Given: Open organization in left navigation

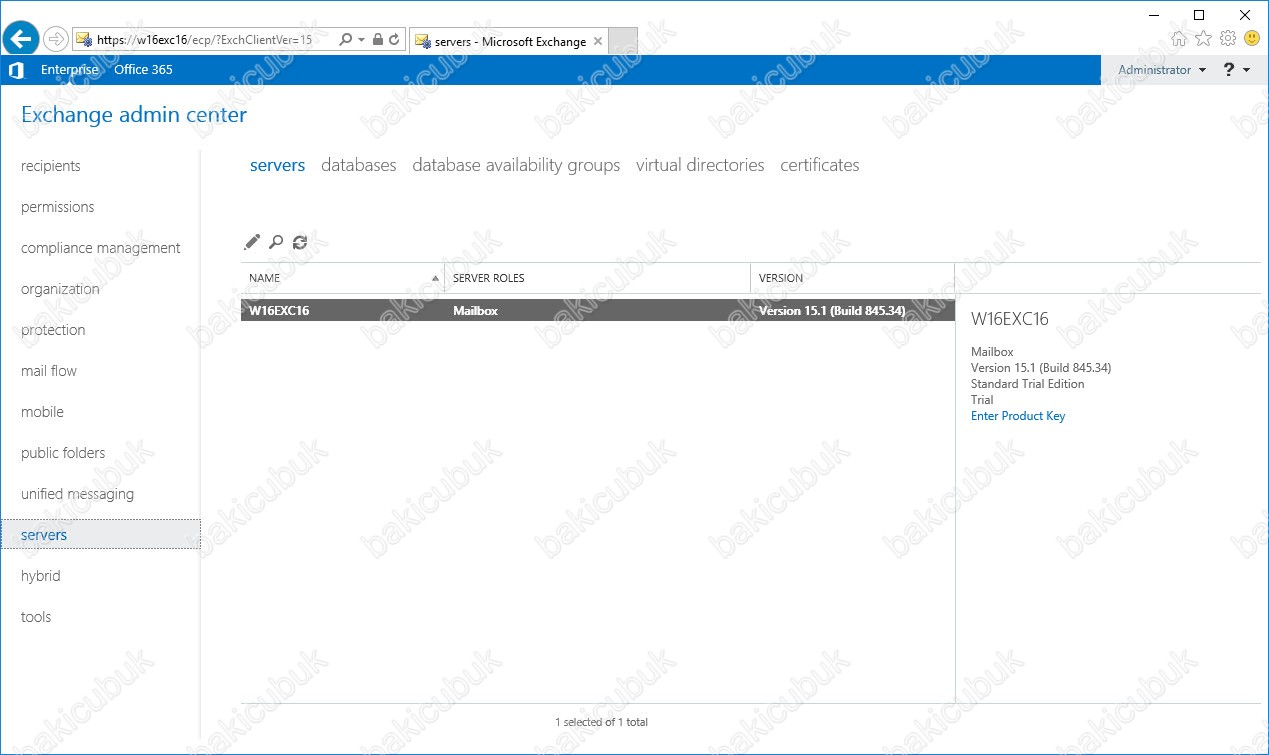Looking at the screenshot, I should coord(60,289).
